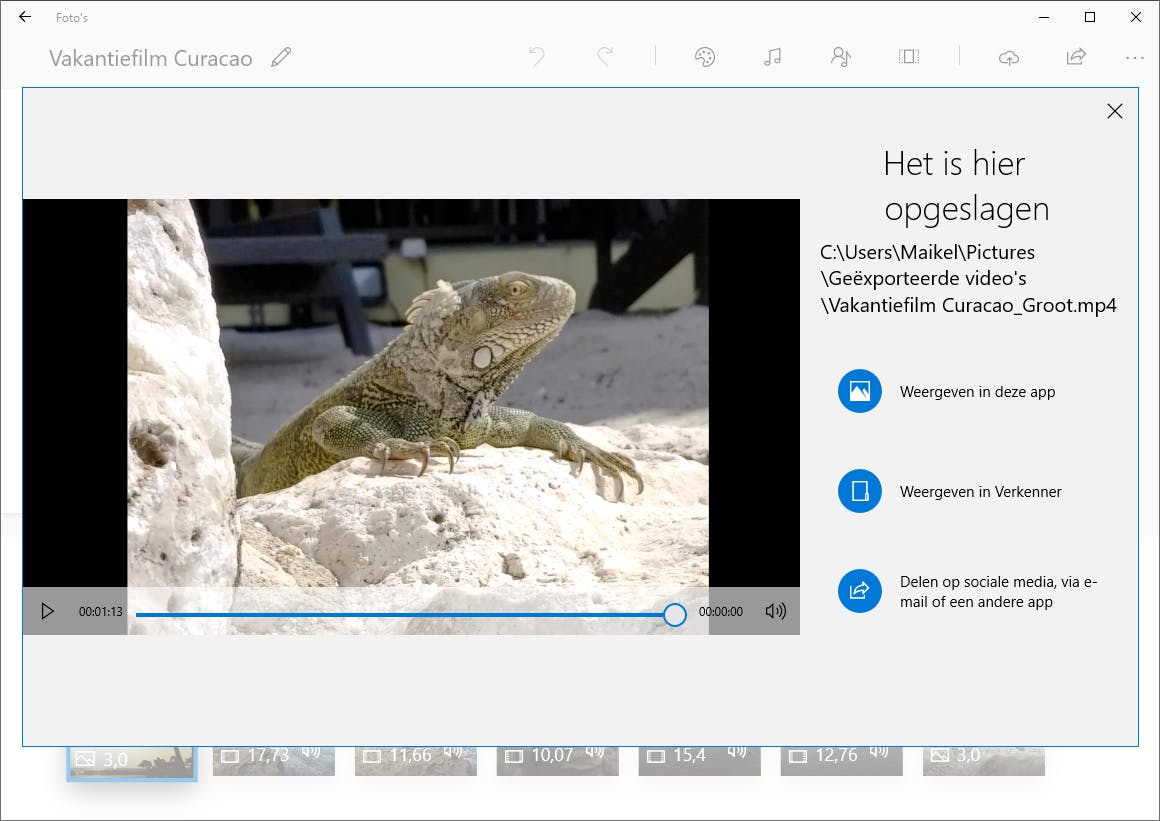Click the back arrow in title bar
Image resolution: width=1160 pixels, height=821 pixels.
pyautogui.click(x=25, y=17)
